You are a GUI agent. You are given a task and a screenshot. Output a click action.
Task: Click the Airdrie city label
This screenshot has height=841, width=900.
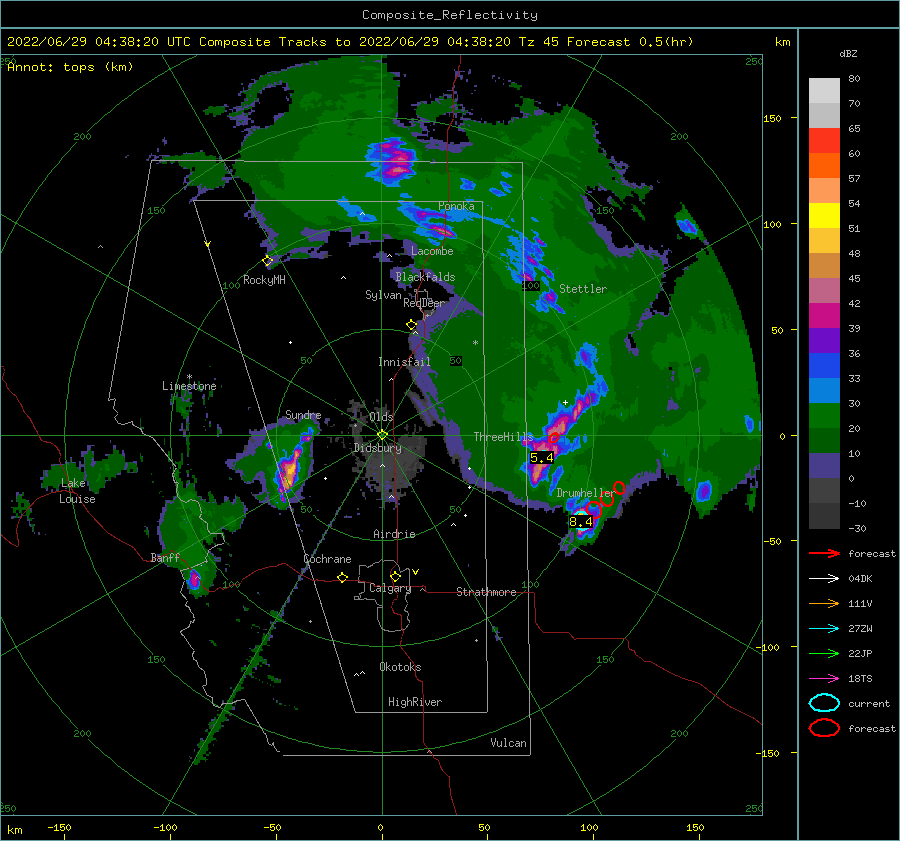(x=394, y=534)
